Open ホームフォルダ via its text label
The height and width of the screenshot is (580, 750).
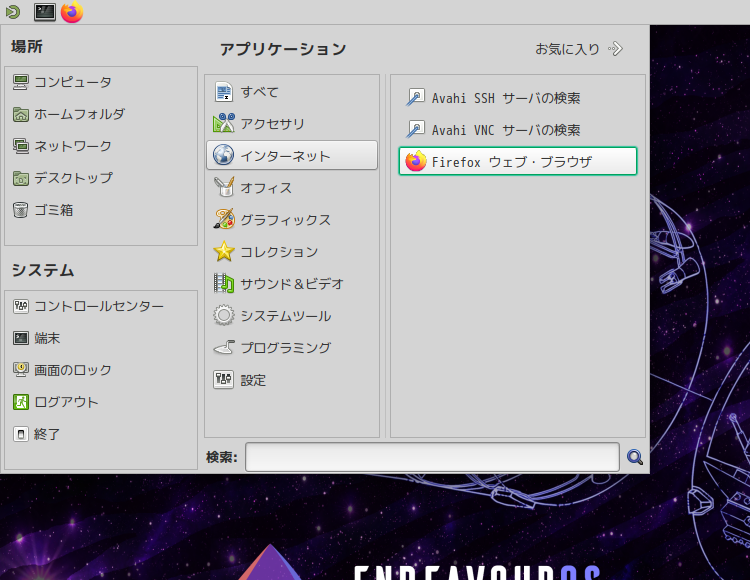tap(79, 114)
